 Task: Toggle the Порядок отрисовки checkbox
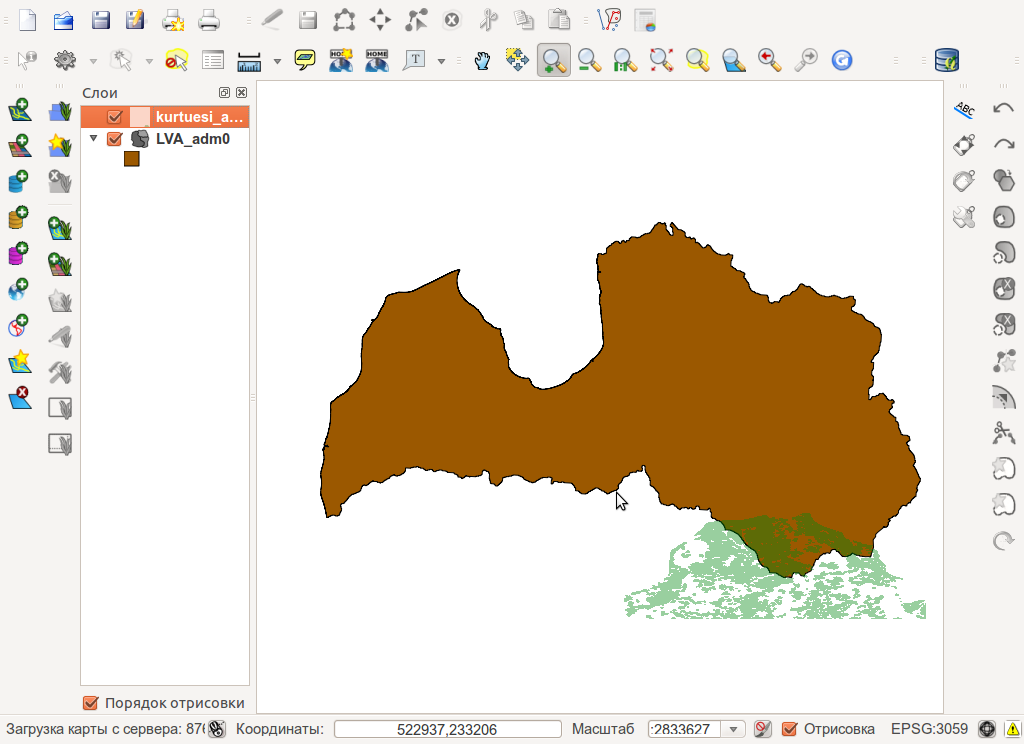91,703
